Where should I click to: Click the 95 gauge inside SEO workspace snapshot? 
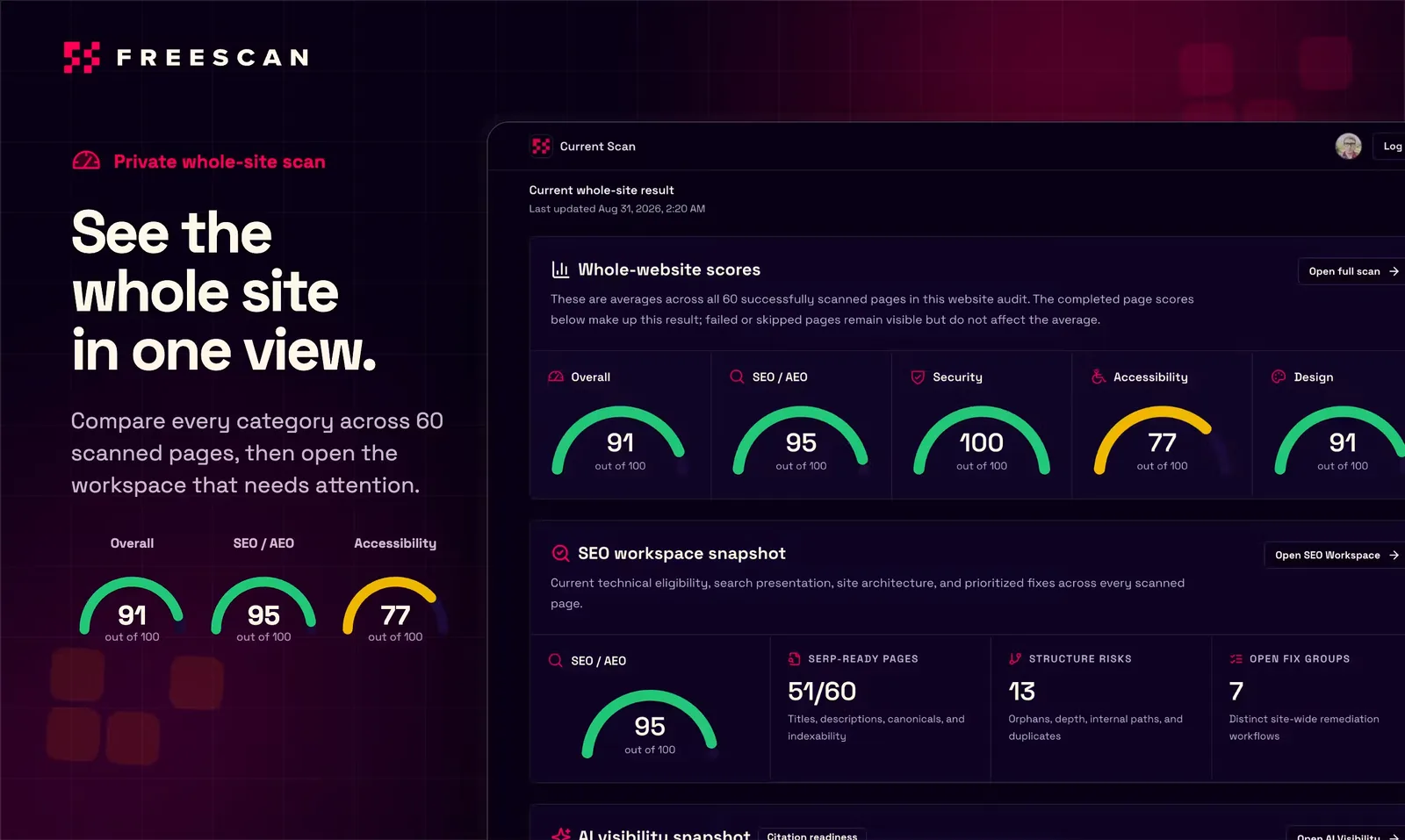click(x=650, y=725)
